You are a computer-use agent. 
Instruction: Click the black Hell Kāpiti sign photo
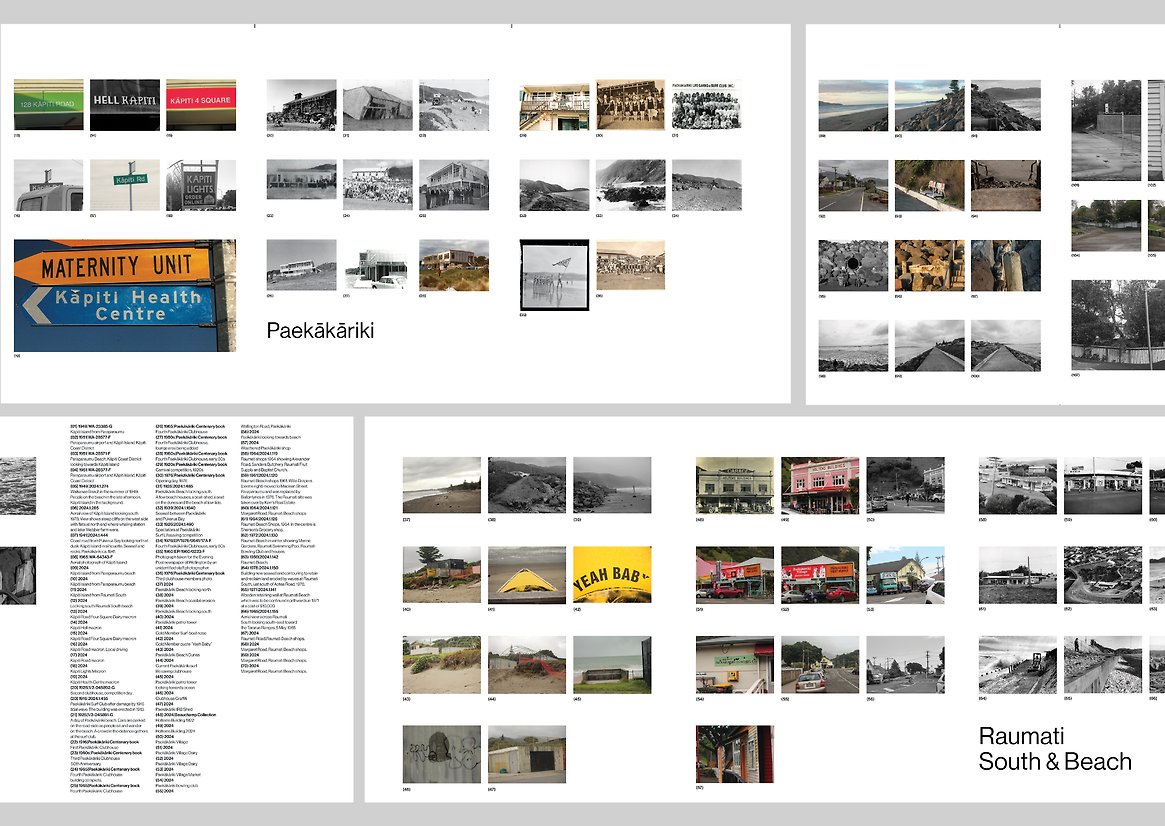125,105
